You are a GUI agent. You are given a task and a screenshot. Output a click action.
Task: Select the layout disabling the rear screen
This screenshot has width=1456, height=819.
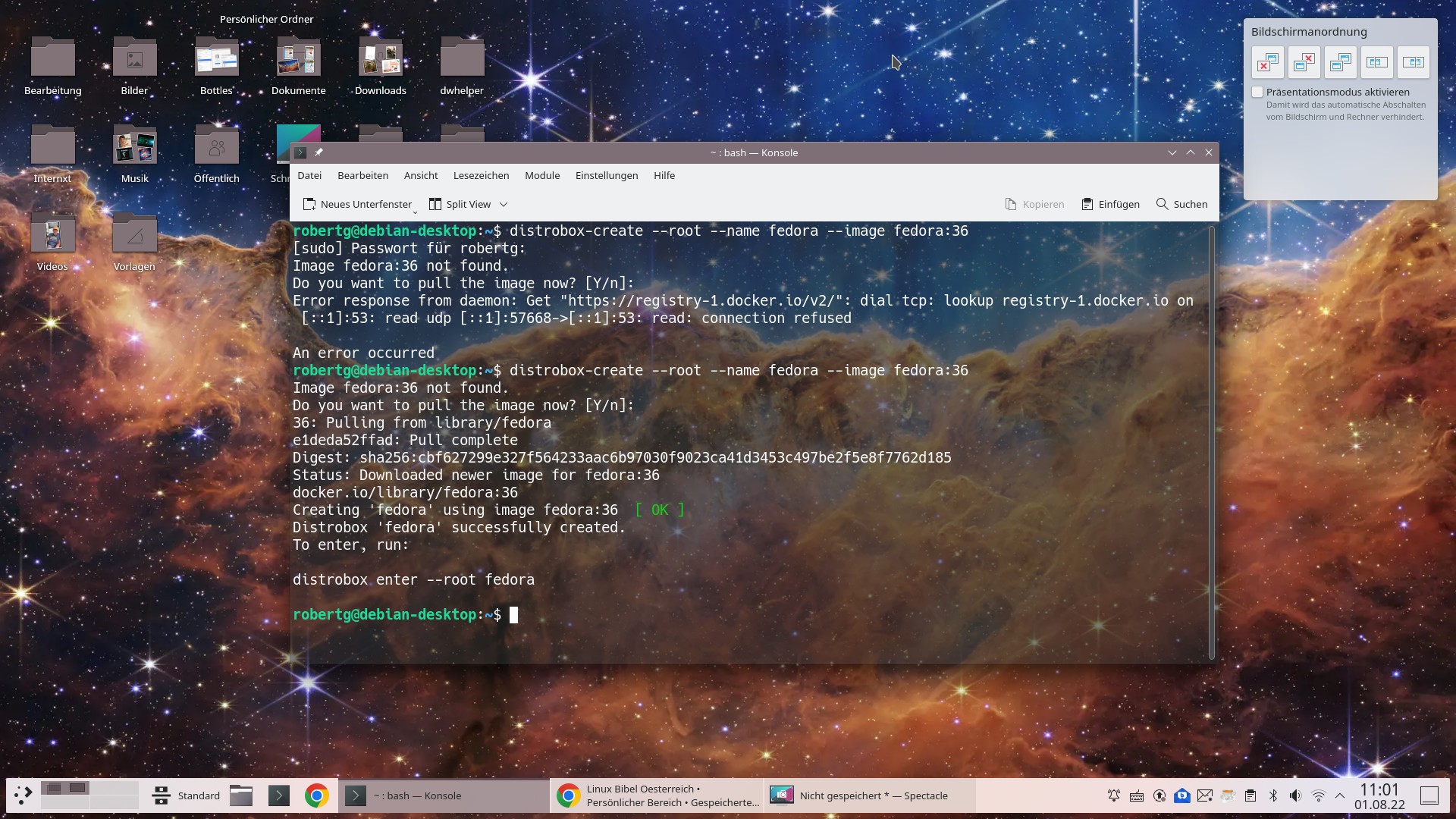click(1304, 62)
